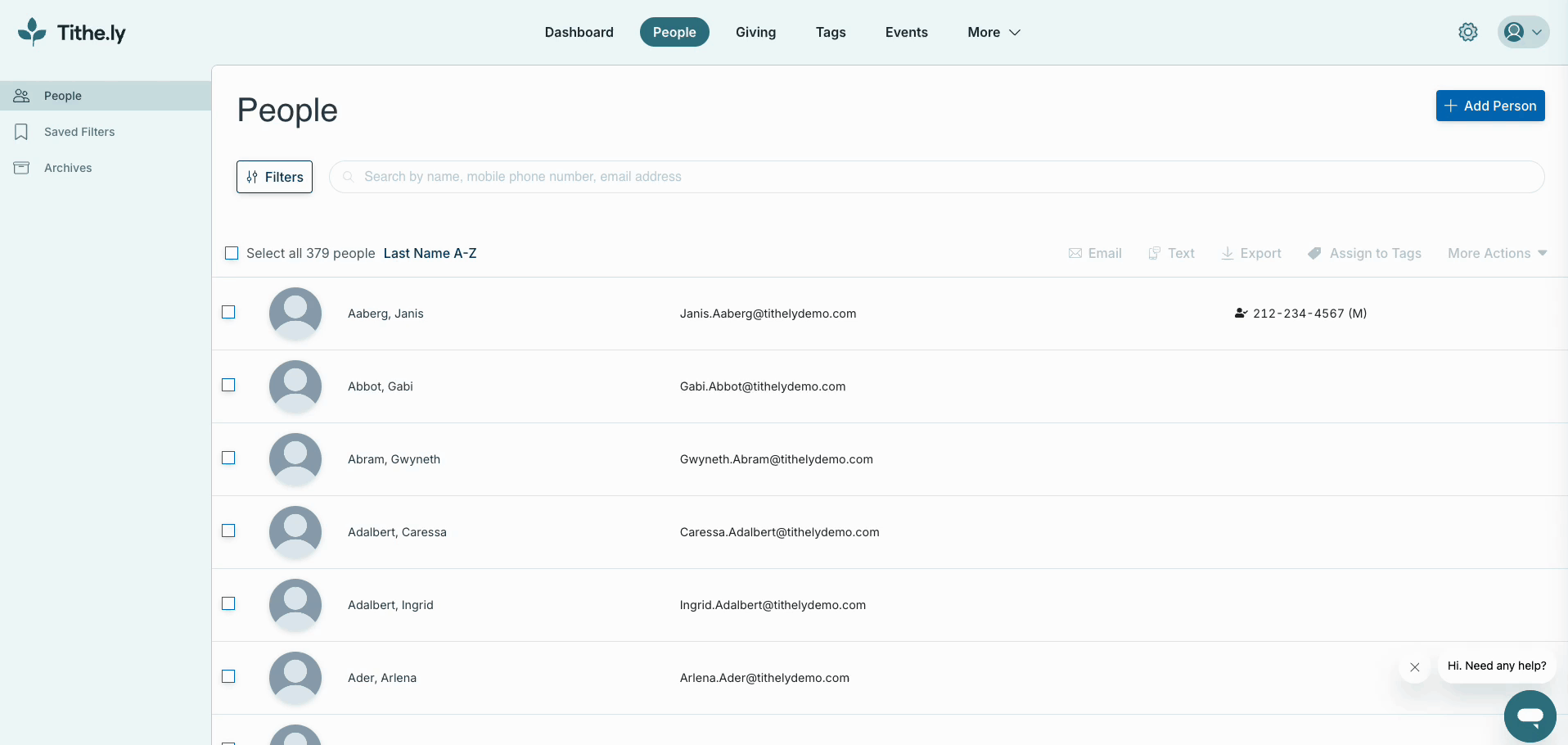The width and height of the screenshot is (1568, 745).
Task: Check the box for Abbot, Gabi
Action: coord(228,385)
